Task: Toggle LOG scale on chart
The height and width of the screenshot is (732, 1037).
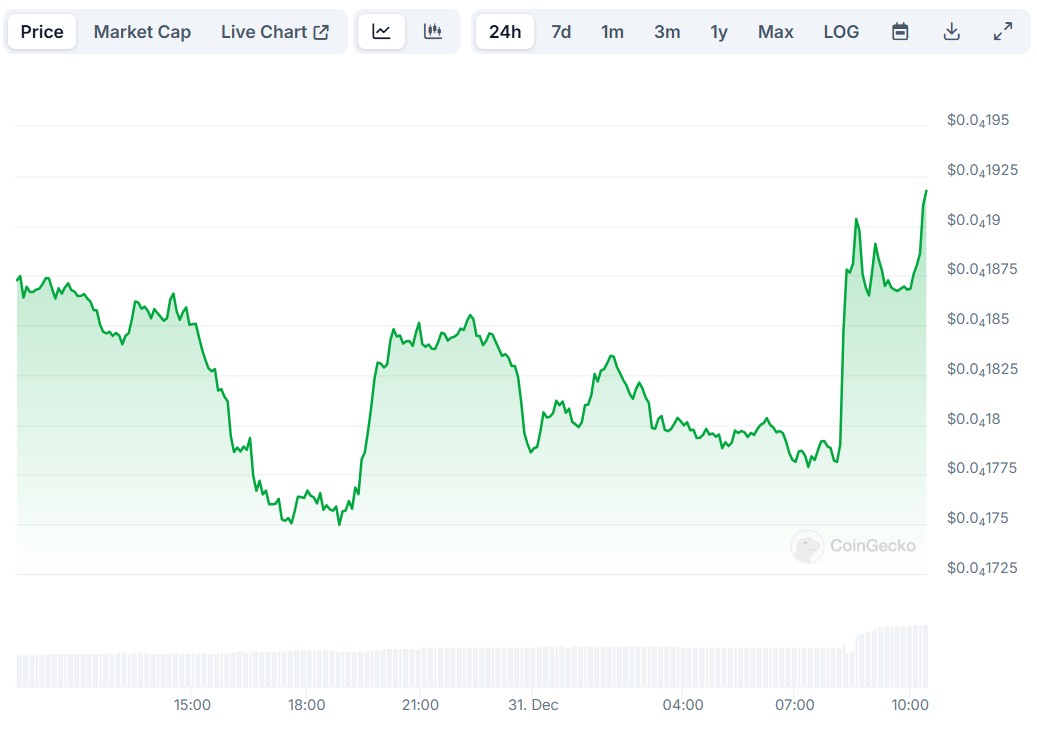Action: click(x=841, y=32)
